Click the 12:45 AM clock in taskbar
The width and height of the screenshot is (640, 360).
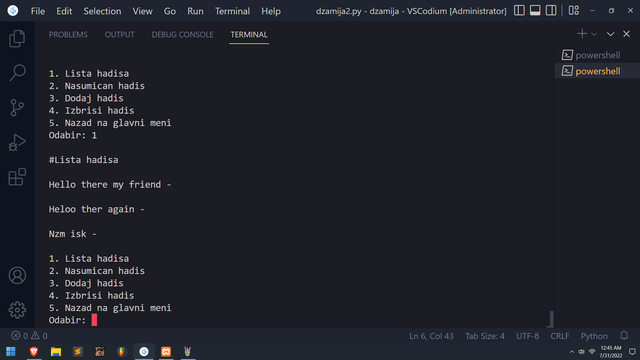611,352
